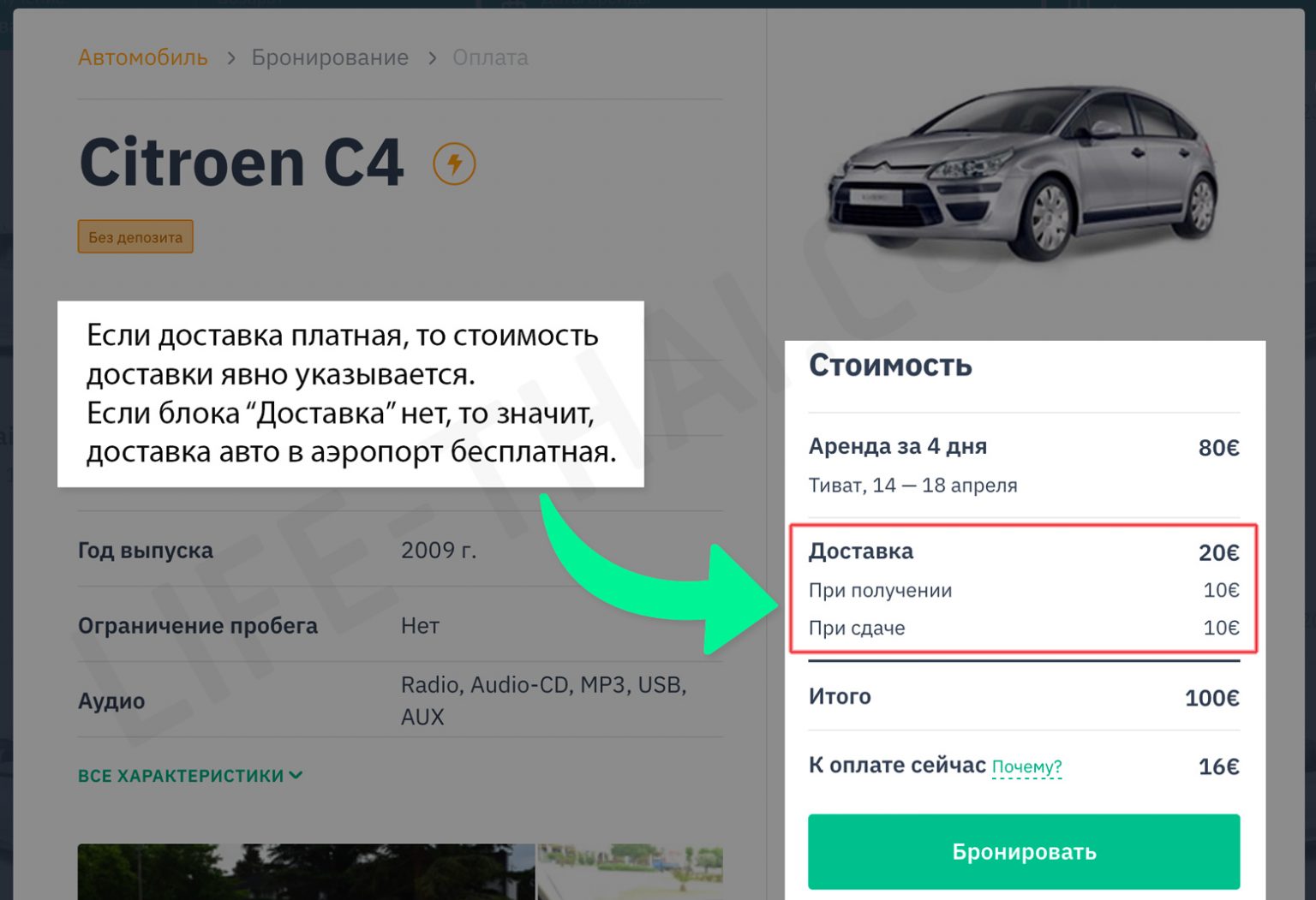The width and height of the screenshot is (1316, 900).
Task: Click the Citroen C4 car image
Action: (1023, 174)
